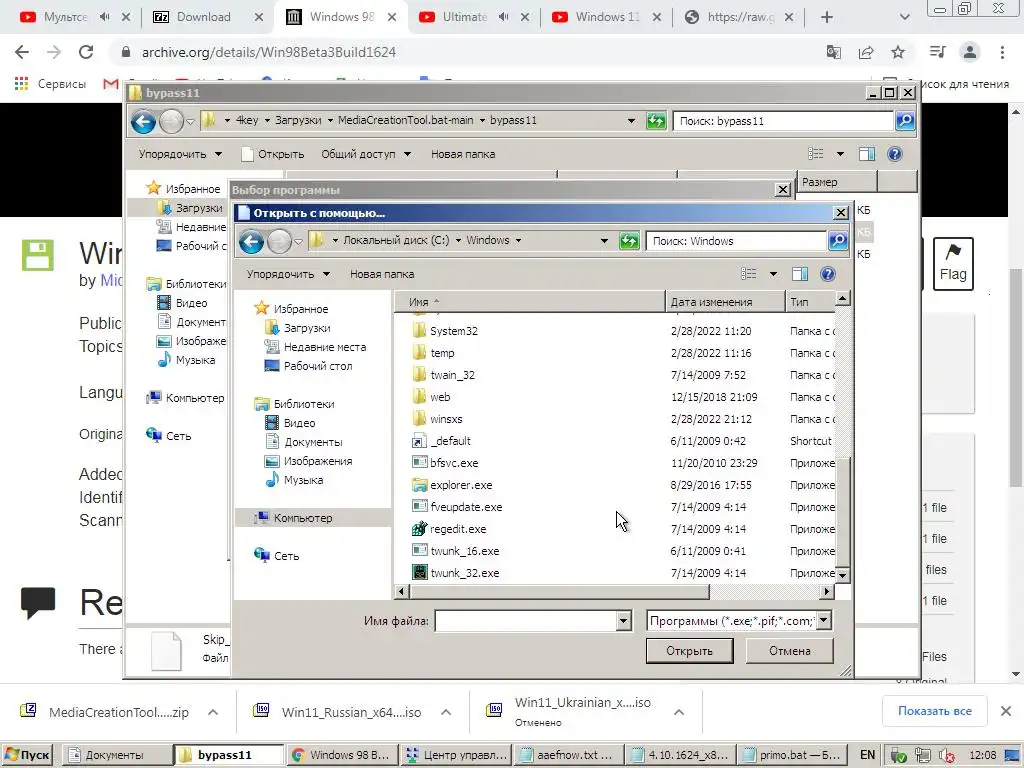Sort file list by Дата изменения column

coord(725,302)
